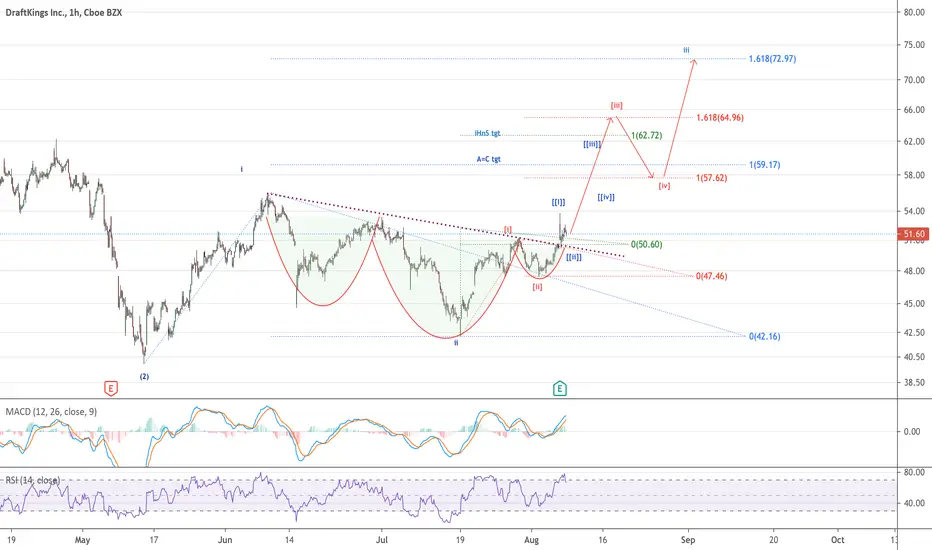The width and height of the screenshot is (932, 550).
Task: Click the current price tag 51.60
Action: click(x=914, y=234)
